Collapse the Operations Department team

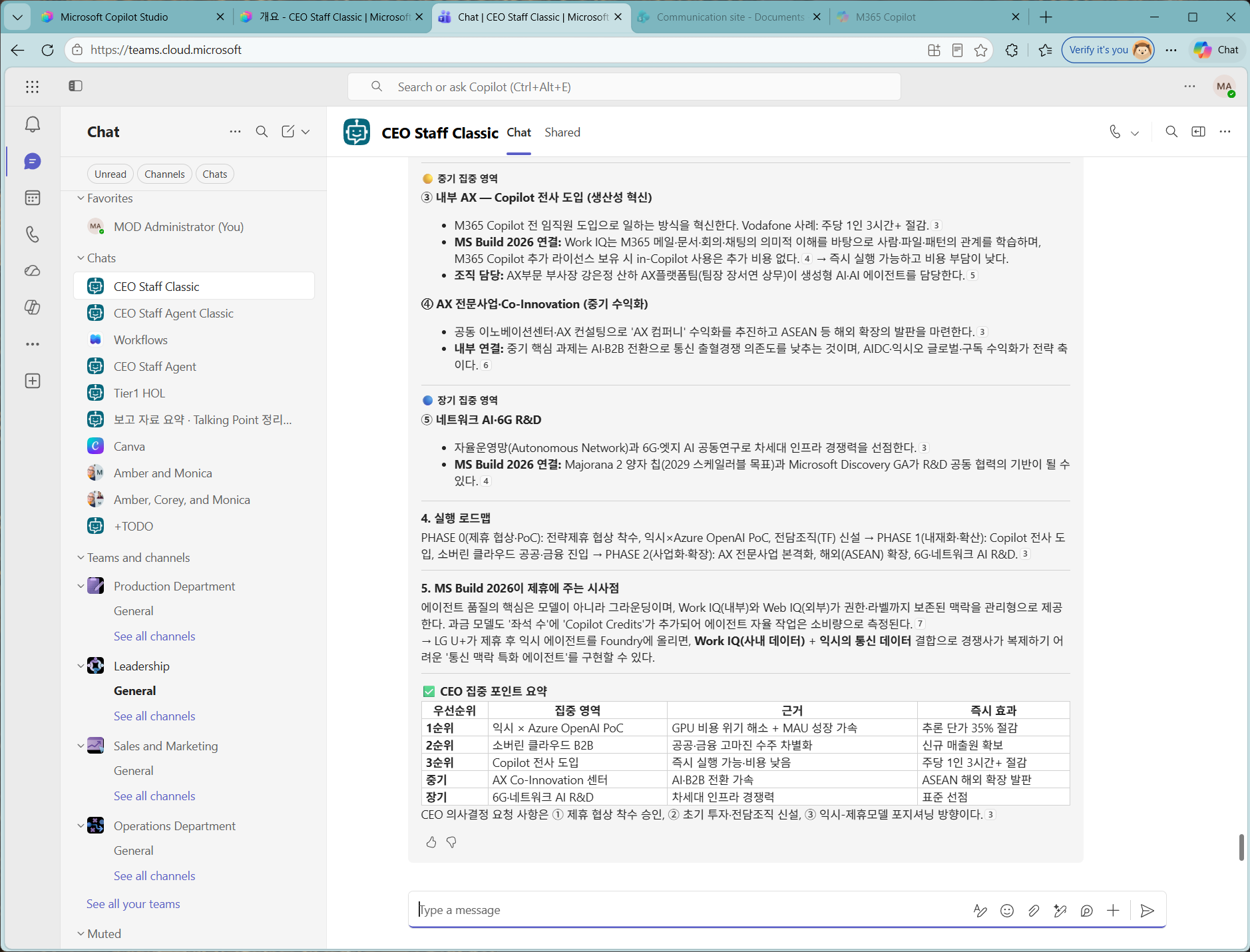click(x=81, y=826)
